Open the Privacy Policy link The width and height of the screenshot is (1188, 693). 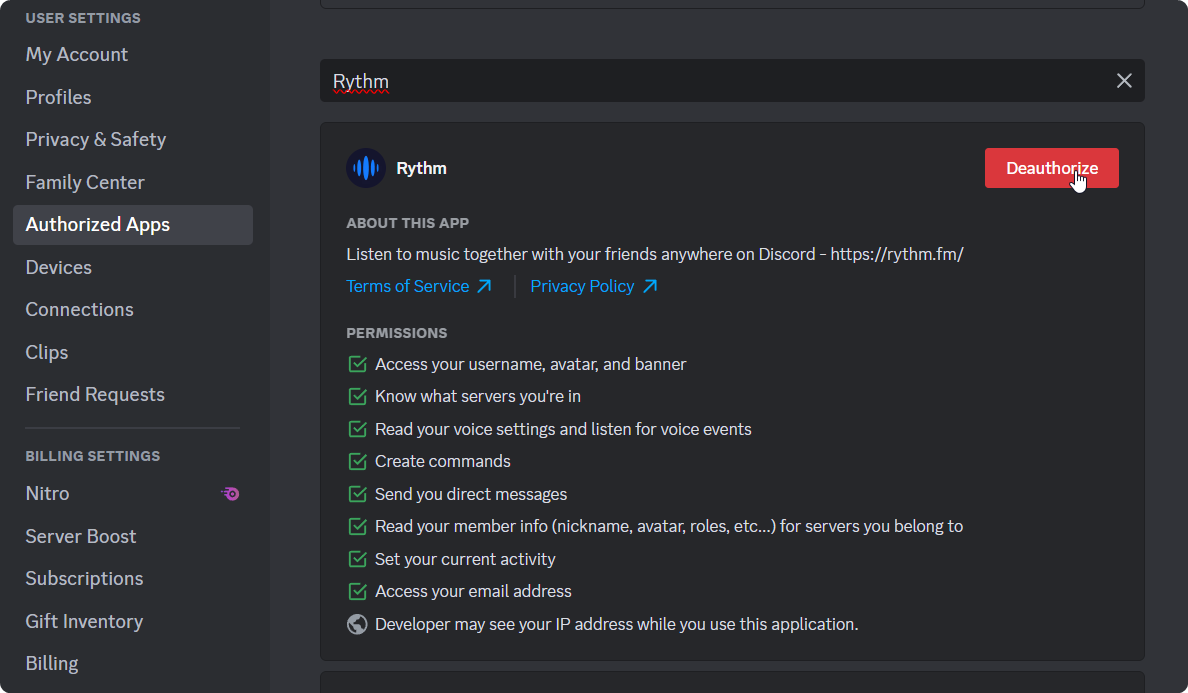[582, 286]
